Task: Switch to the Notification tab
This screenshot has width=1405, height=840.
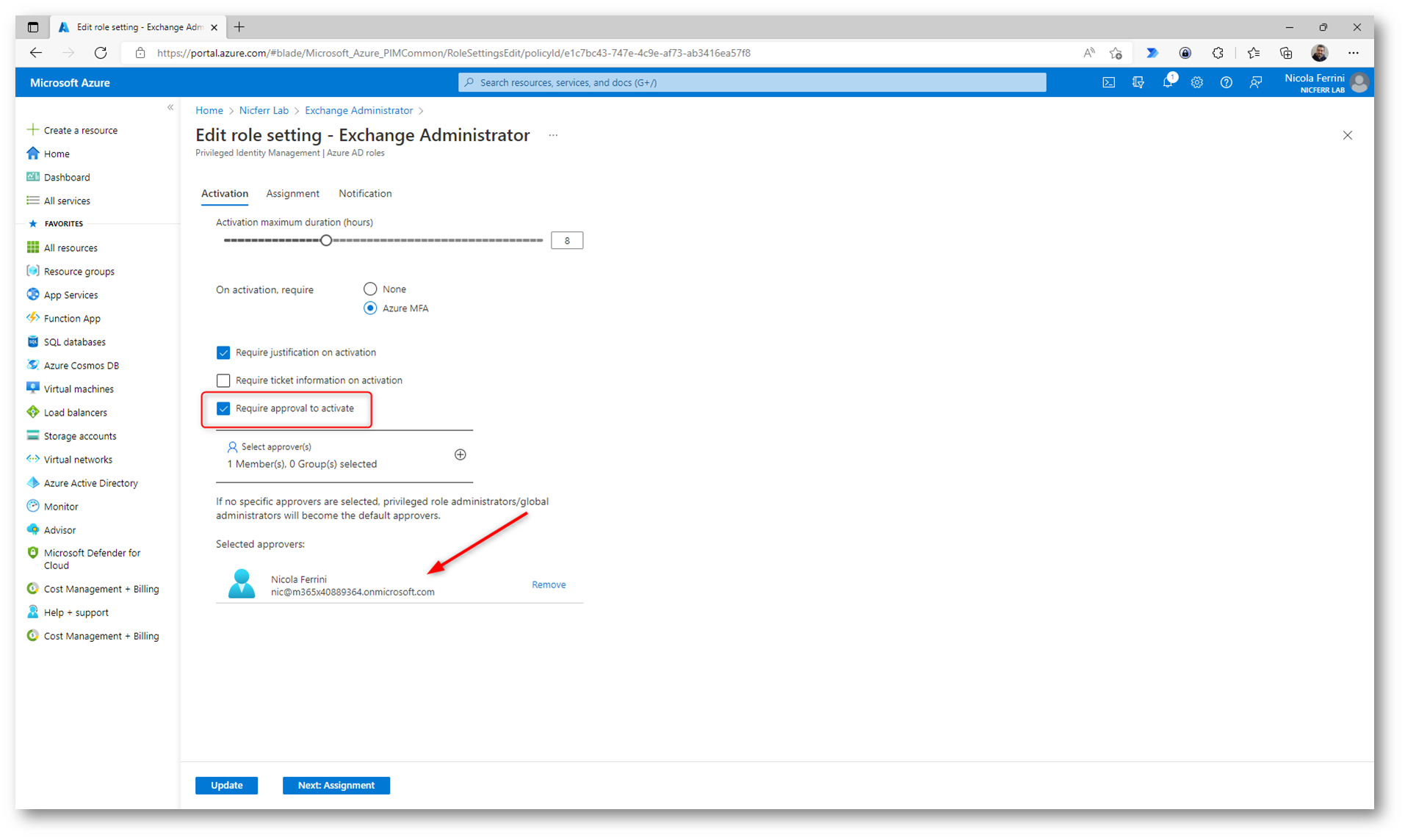Action: tap(365, 194)
